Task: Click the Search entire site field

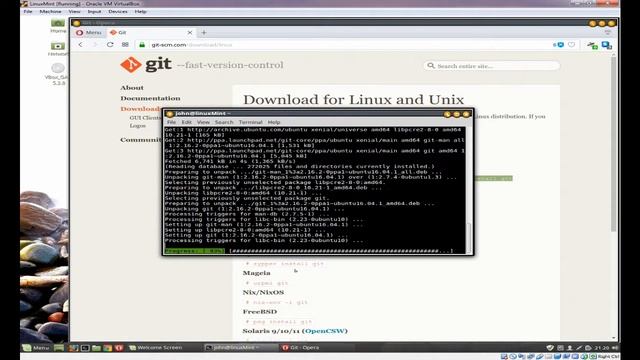Action: [x=491, y=66]
